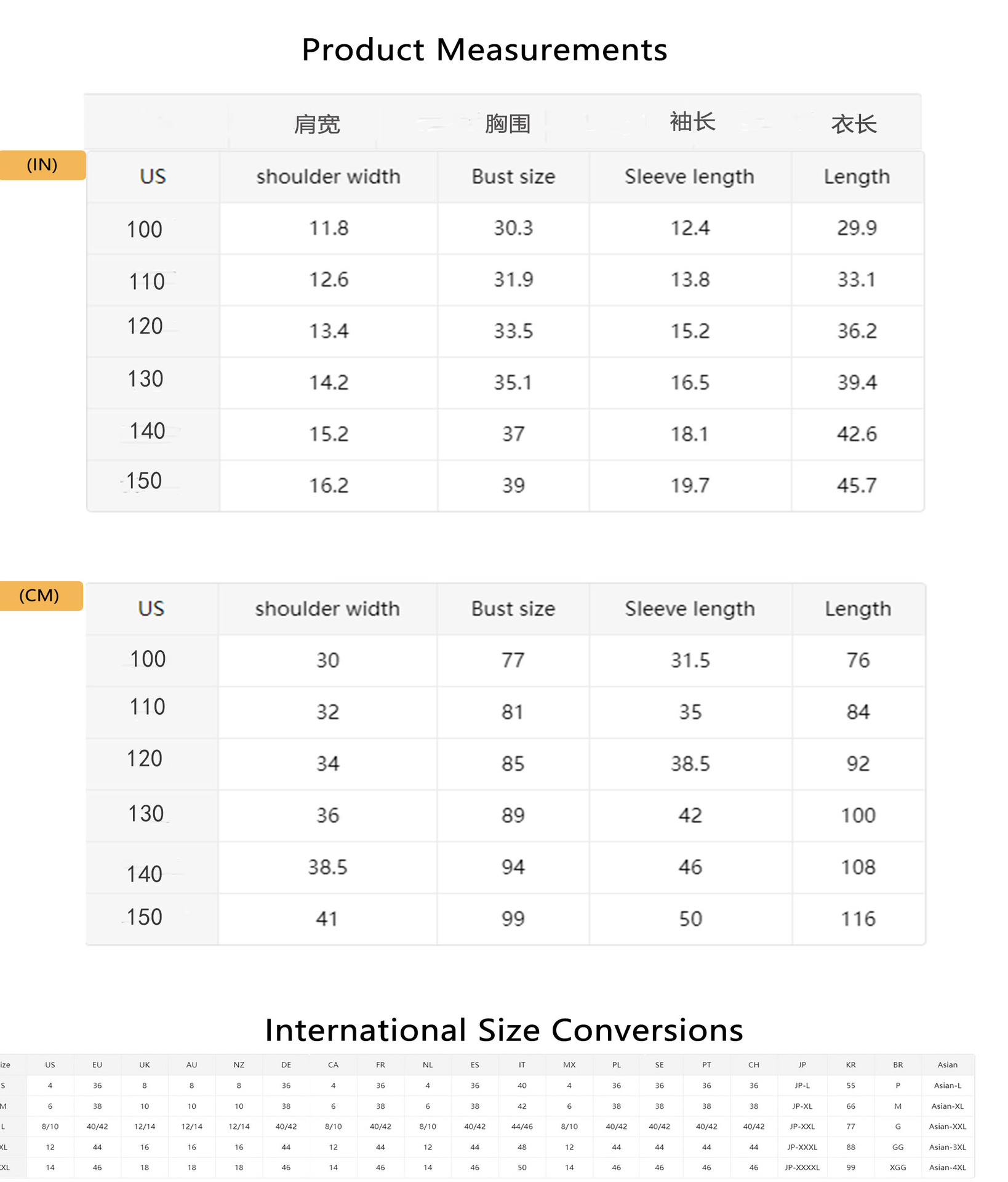1008x1182 pixels.
Task: Click the orange (IN) unit label
Action: [42, 165]
